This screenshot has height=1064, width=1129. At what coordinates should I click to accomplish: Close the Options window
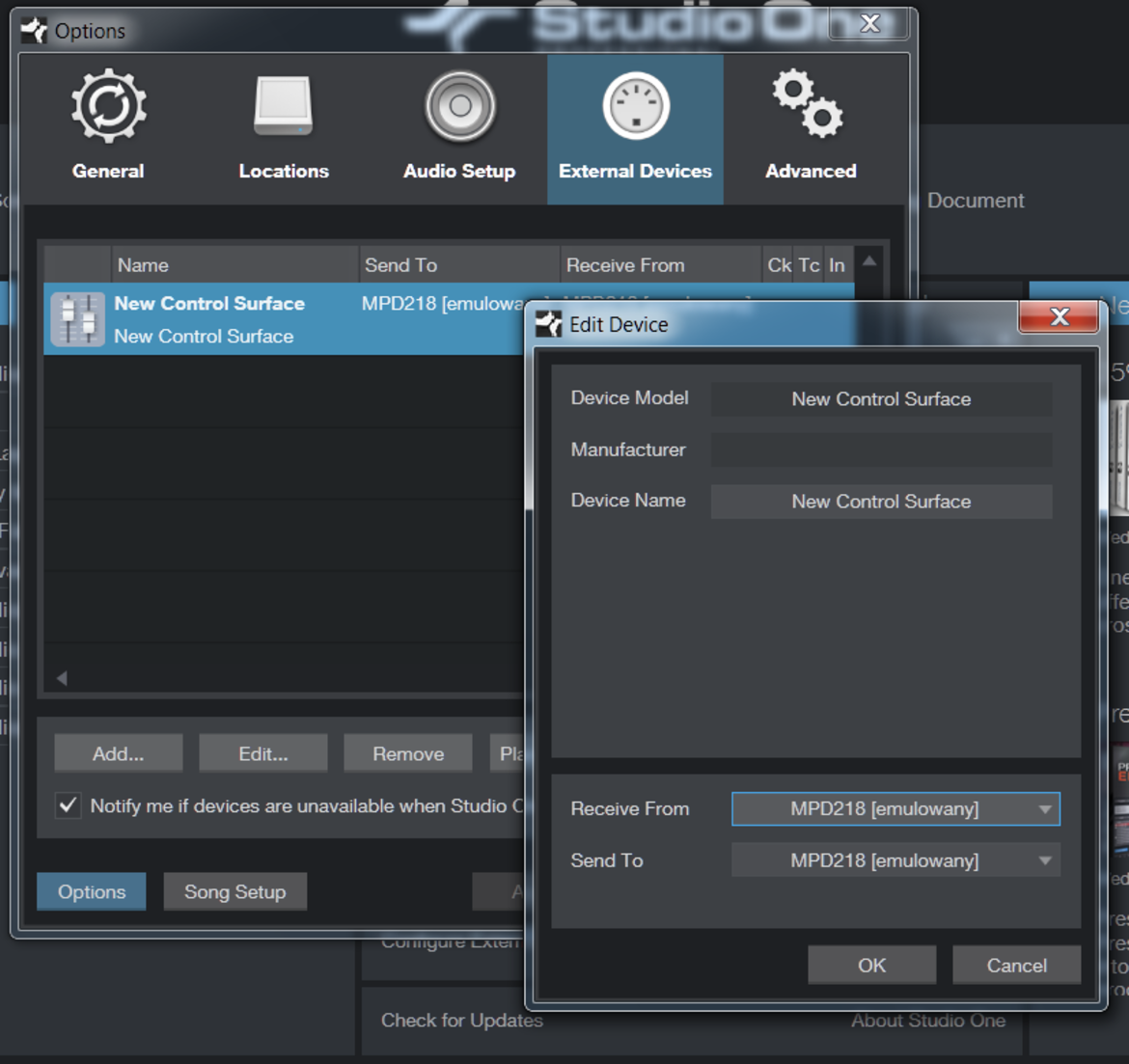click(x=869, y=24)
